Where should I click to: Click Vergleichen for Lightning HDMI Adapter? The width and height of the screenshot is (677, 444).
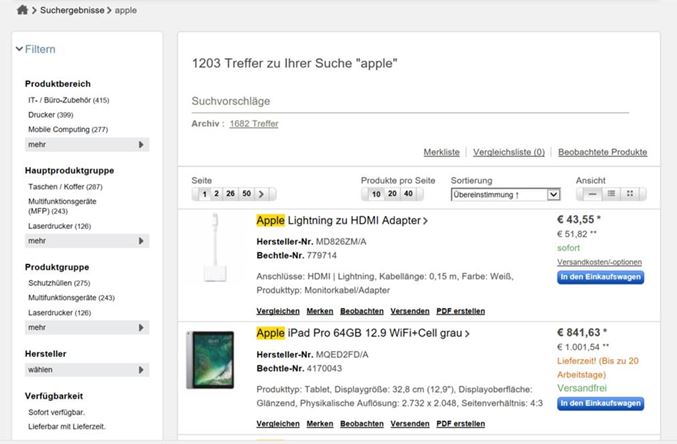click(x=278, y=311)
